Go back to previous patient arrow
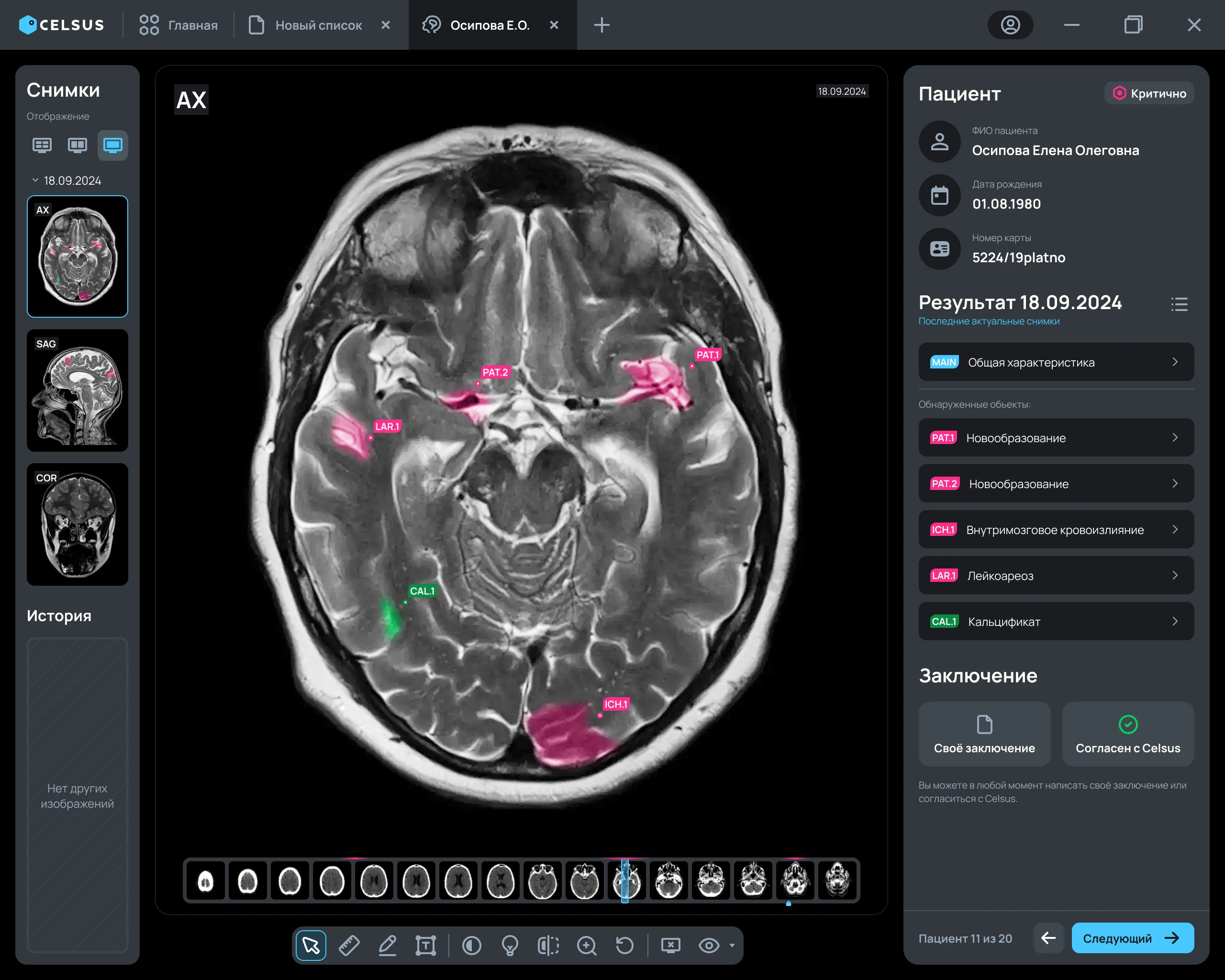This screenshot has height=980, width=1225. point(1048,938)
